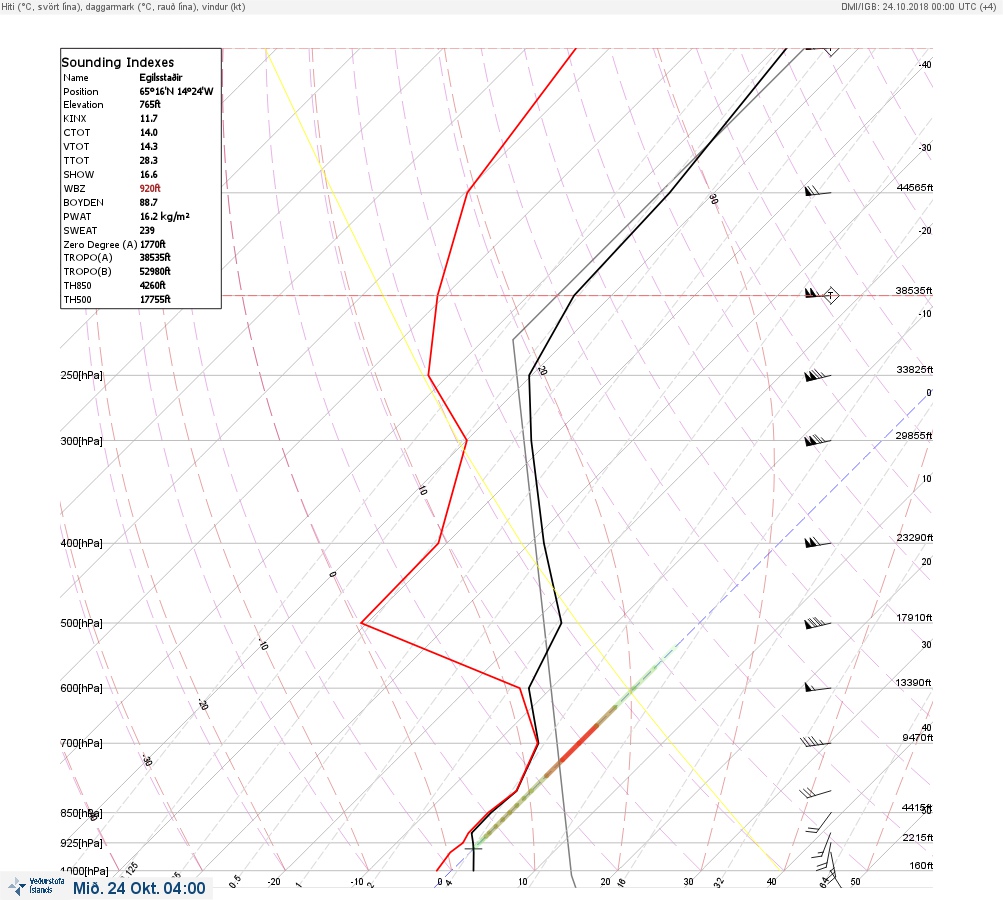Click the LCL cross marker near 925 hPa
The image size is (1003, 900).
(x=474, y=848)
